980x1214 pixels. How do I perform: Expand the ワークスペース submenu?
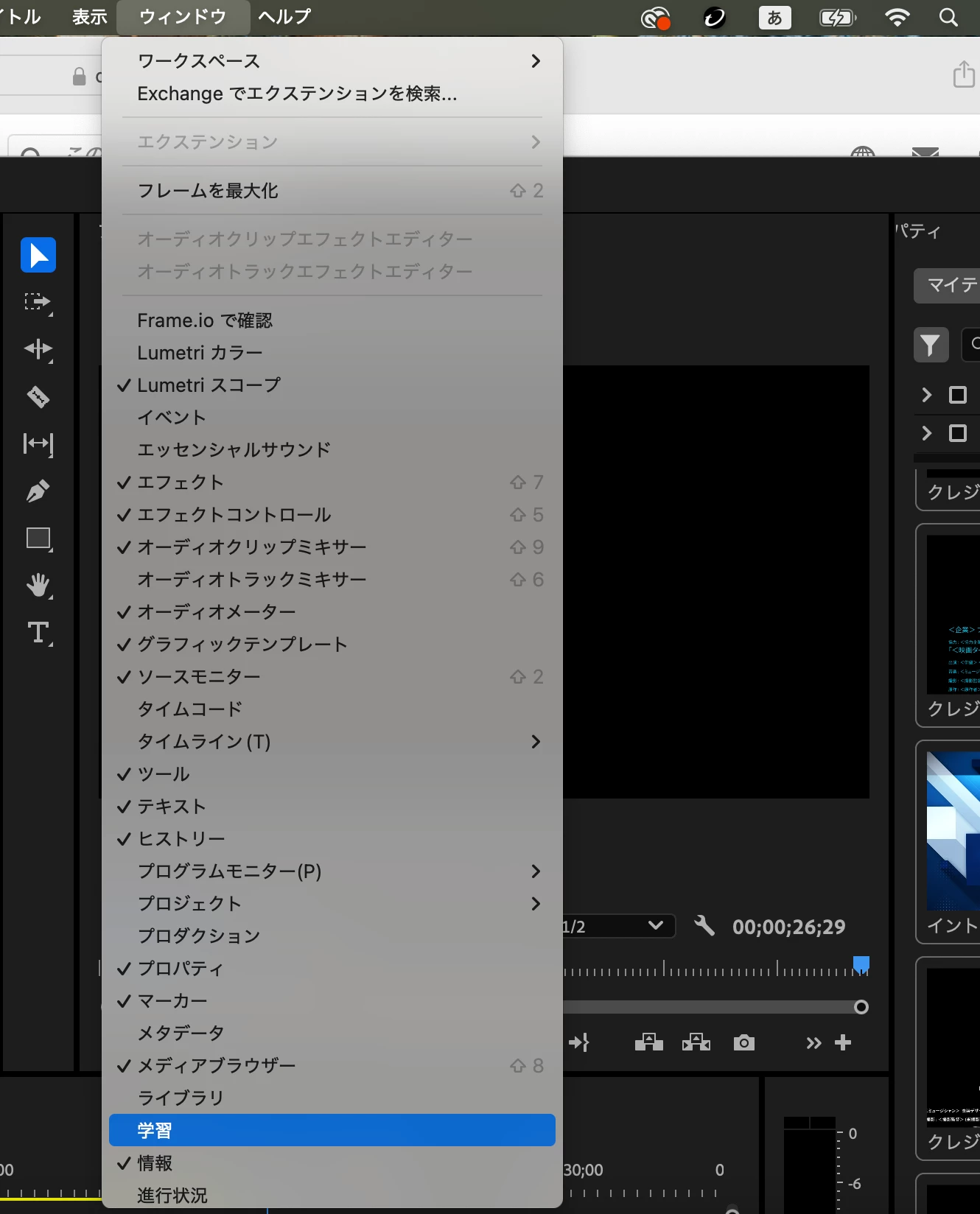pyautogui.click(x=332, y=61)
